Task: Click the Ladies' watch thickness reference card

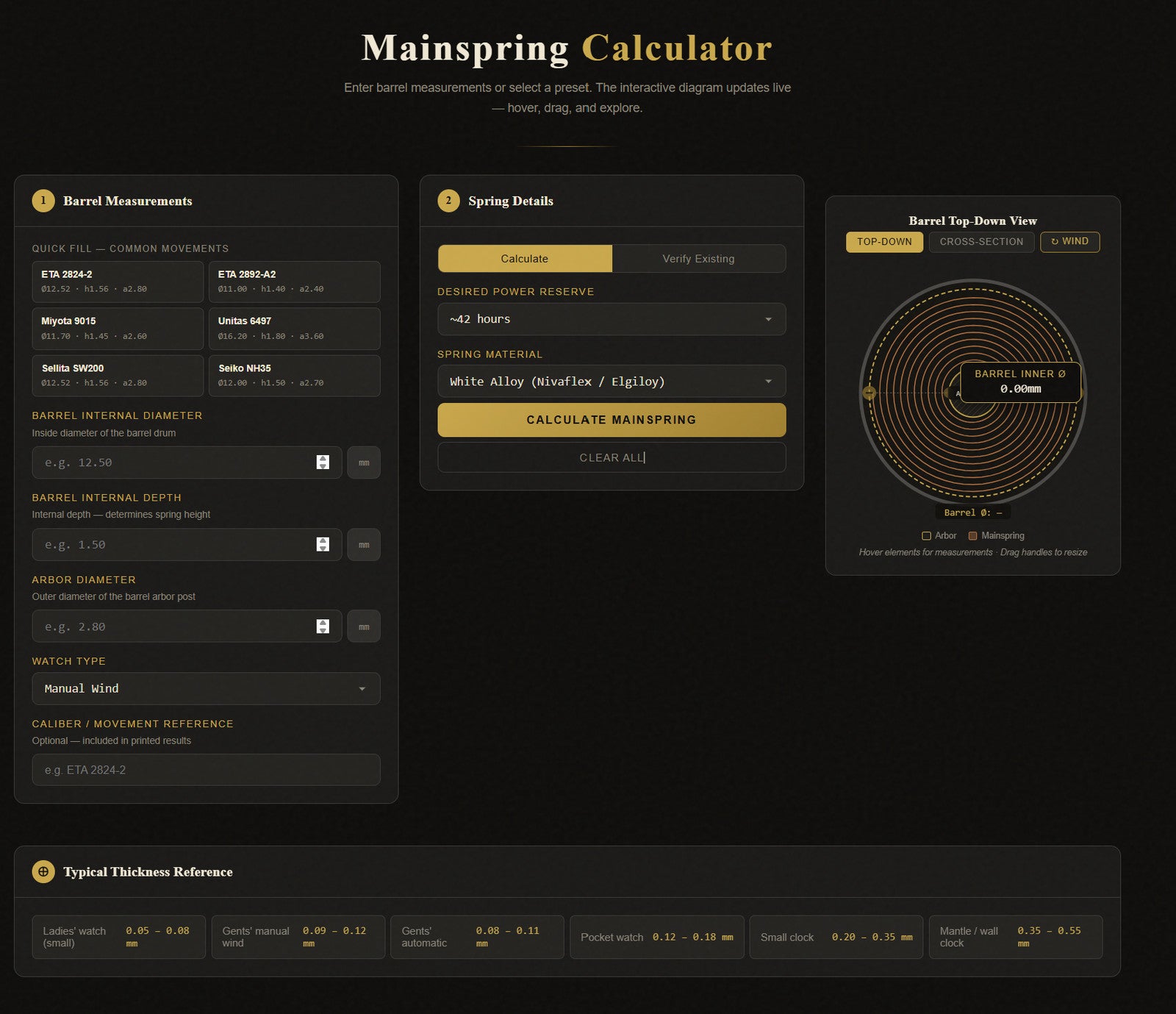Action: (118, 938)
